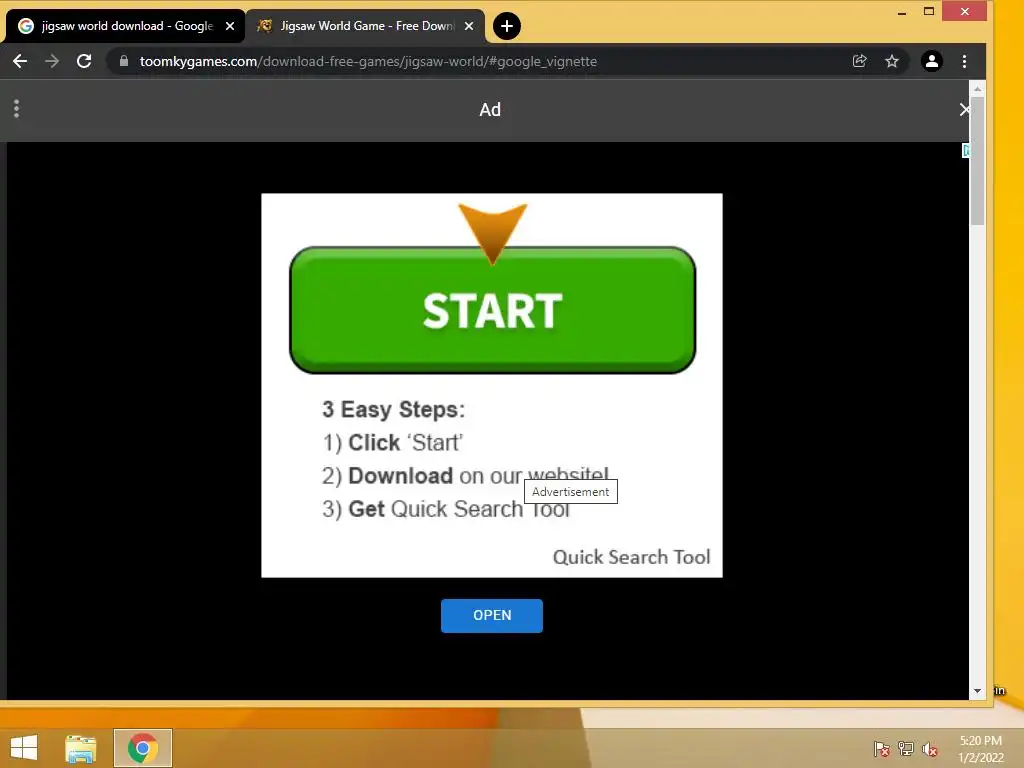Click the Quick Search Tool text
This screenshot has width=1024, height=768.
(631, 557)
